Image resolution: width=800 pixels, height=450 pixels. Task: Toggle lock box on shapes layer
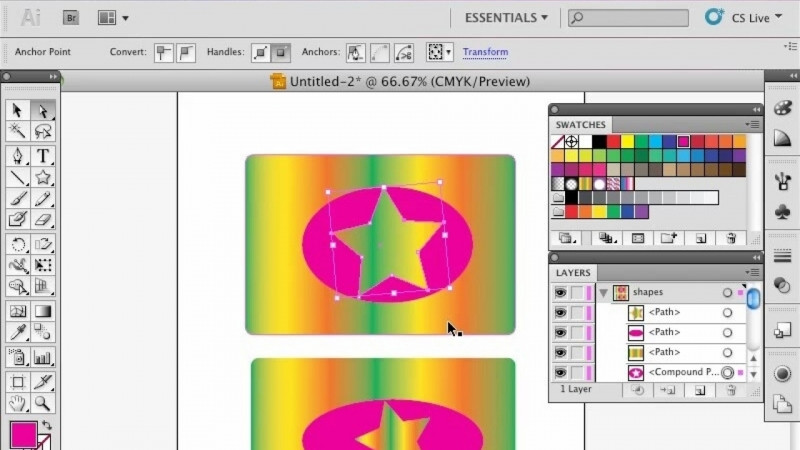[577, 292]
